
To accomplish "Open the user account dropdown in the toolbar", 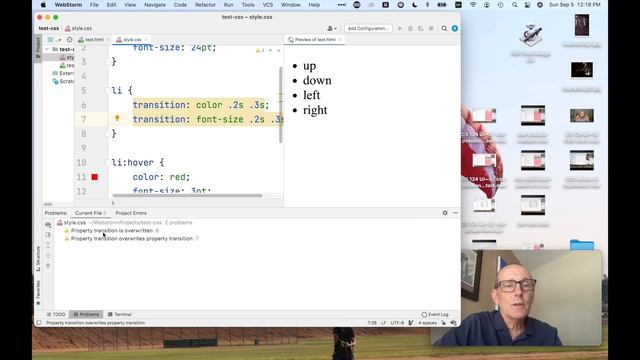I will (x=332, y=28).
